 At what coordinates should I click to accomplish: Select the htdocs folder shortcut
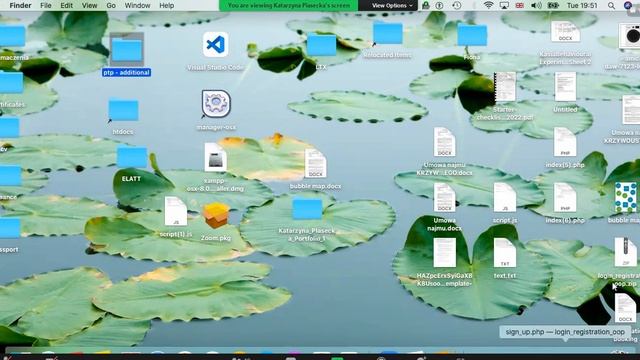[x=123, y=110]
